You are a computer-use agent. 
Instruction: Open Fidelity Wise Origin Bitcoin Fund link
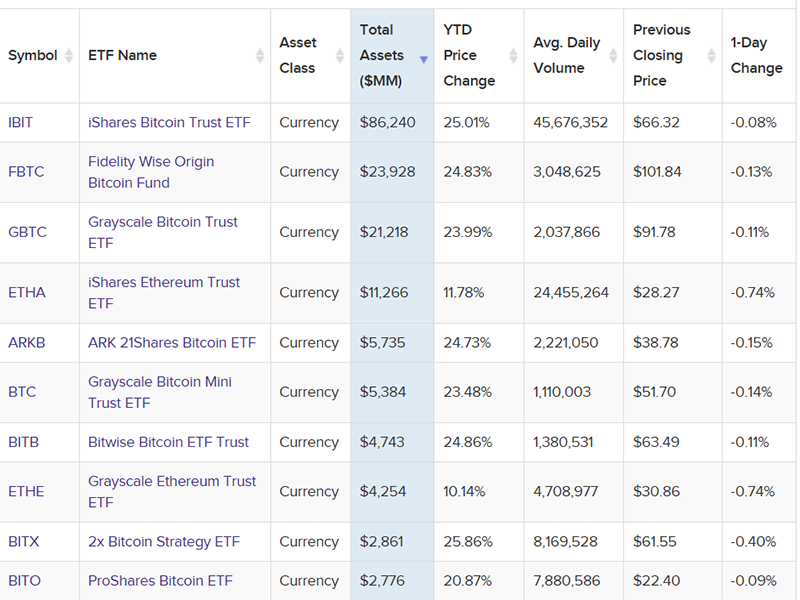point(151,172)
